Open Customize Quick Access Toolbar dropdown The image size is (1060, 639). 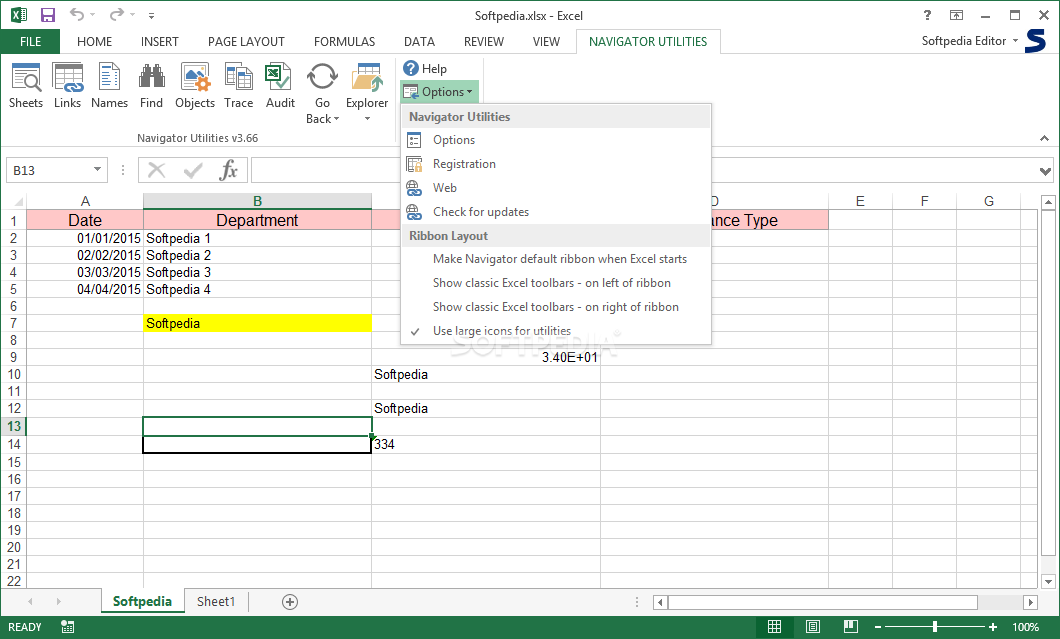coord(151,16)
